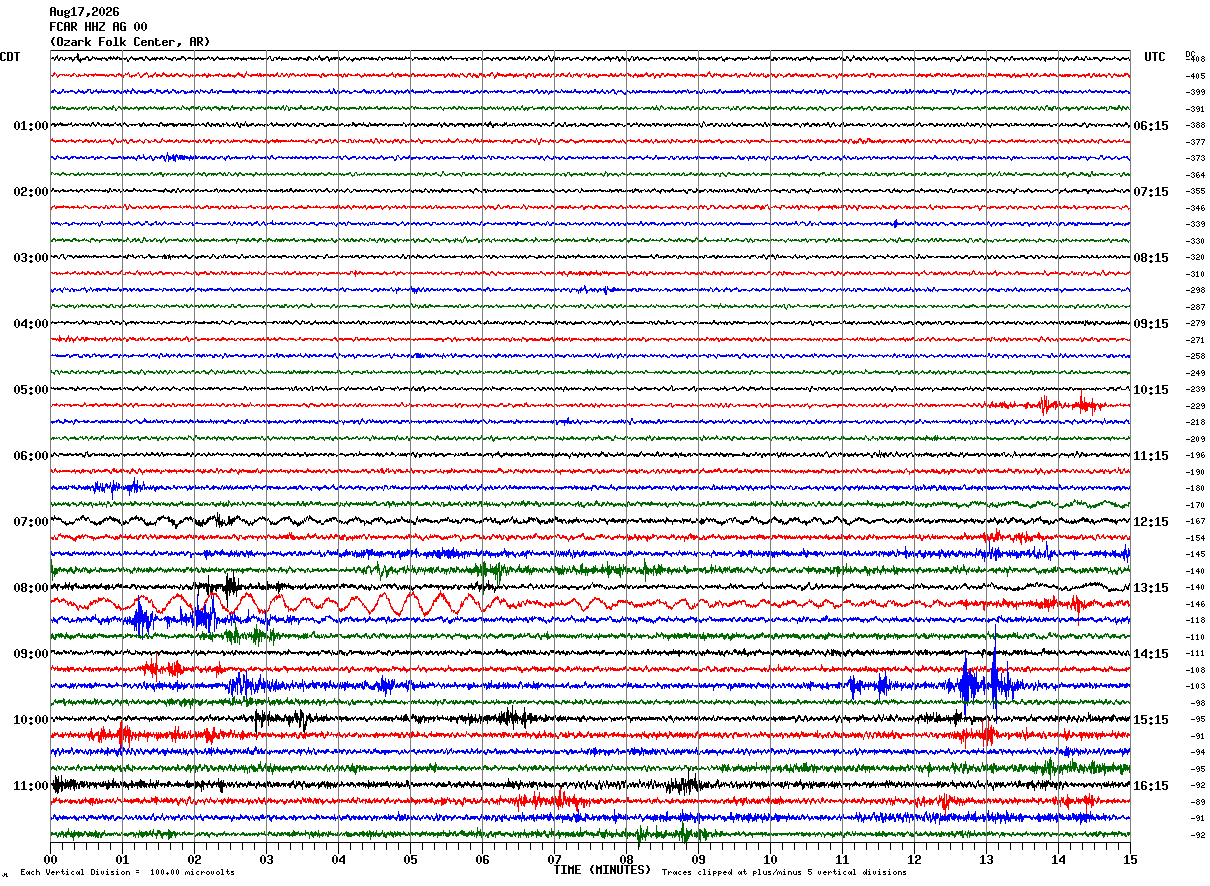Screen dimensions: 1210x886
Task: Click minute 00 on the time axis
Action: coord(51,859)
